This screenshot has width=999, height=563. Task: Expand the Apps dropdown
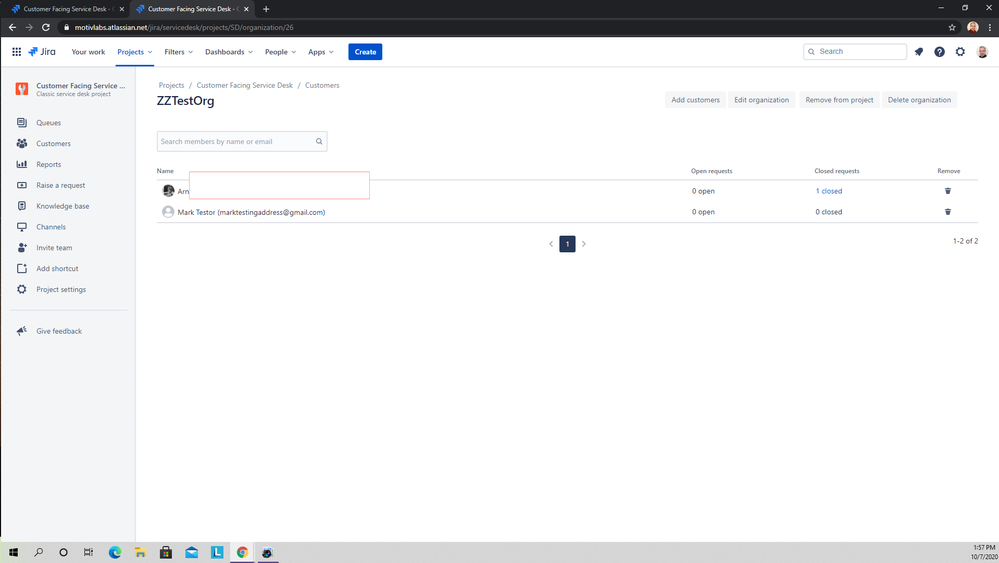tap(320, 52)
